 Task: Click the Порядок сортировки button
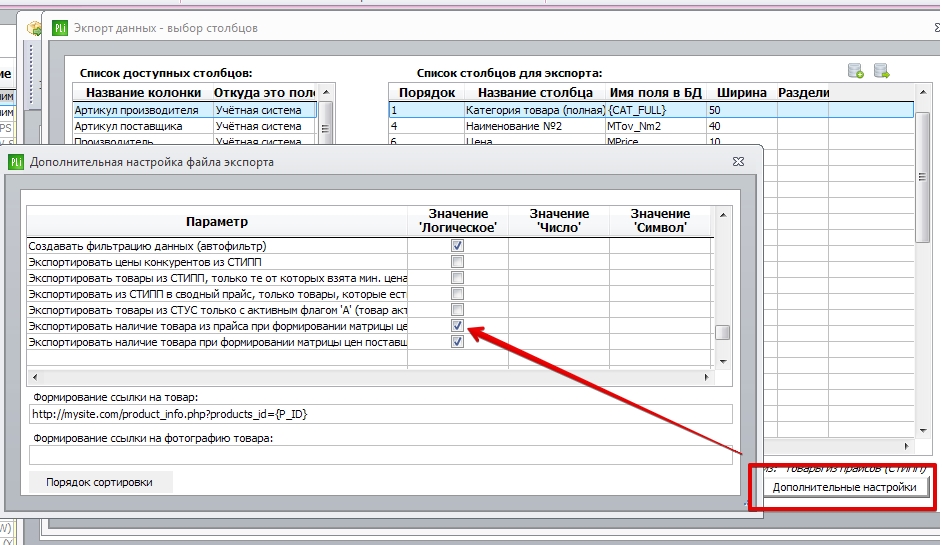tap(100, 482)
